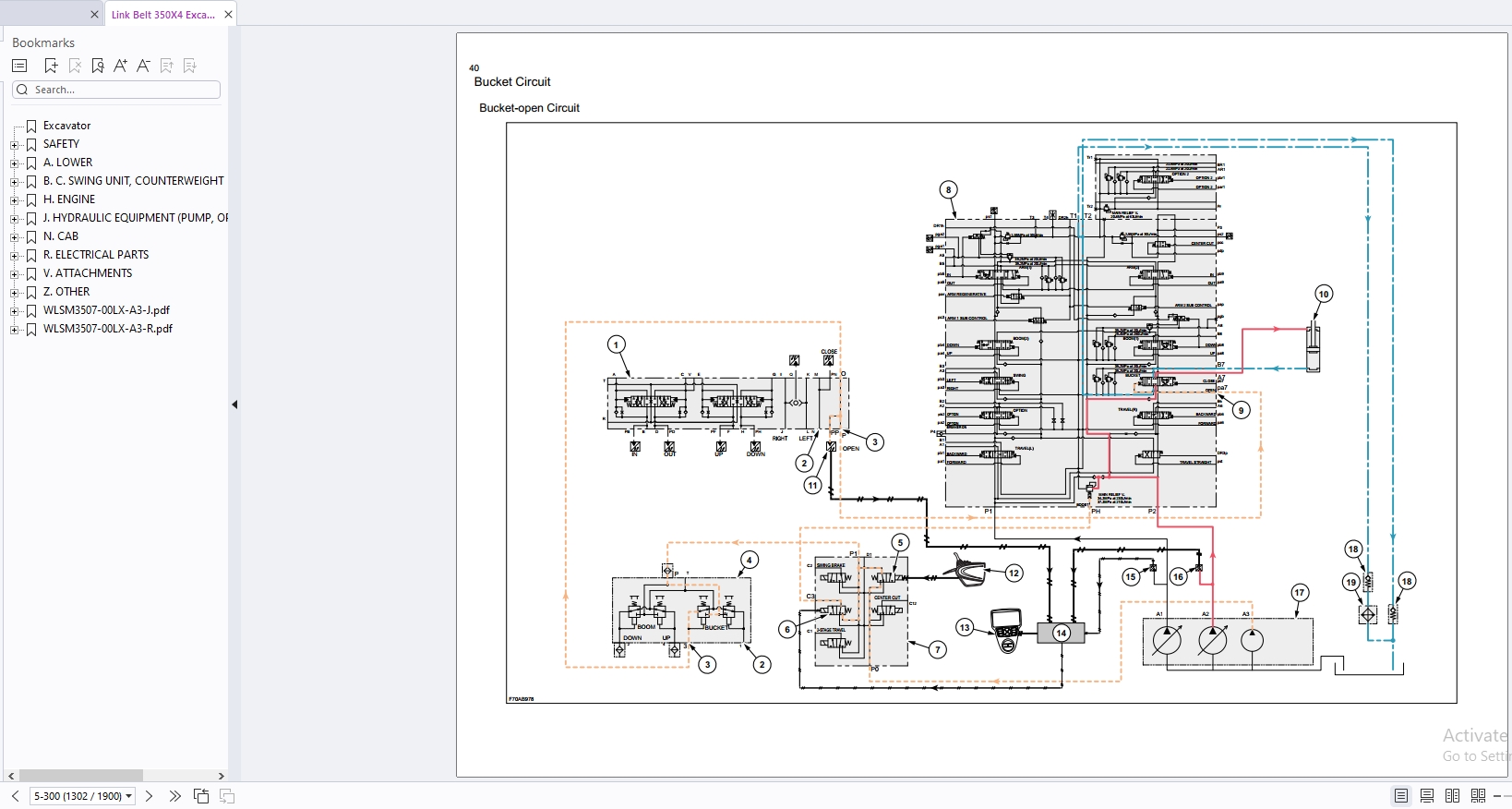
Task: Open the R. ELECTRICAL PARTS bookmark
Action: pyautogui.click(x=95, y=255)
